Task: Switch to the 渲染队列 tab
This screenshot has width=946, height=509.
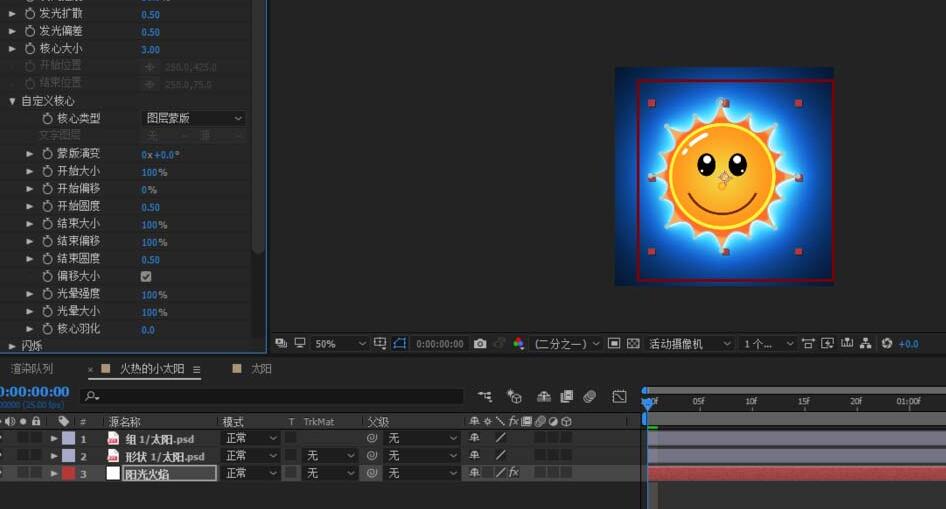Action: point(32,369)
